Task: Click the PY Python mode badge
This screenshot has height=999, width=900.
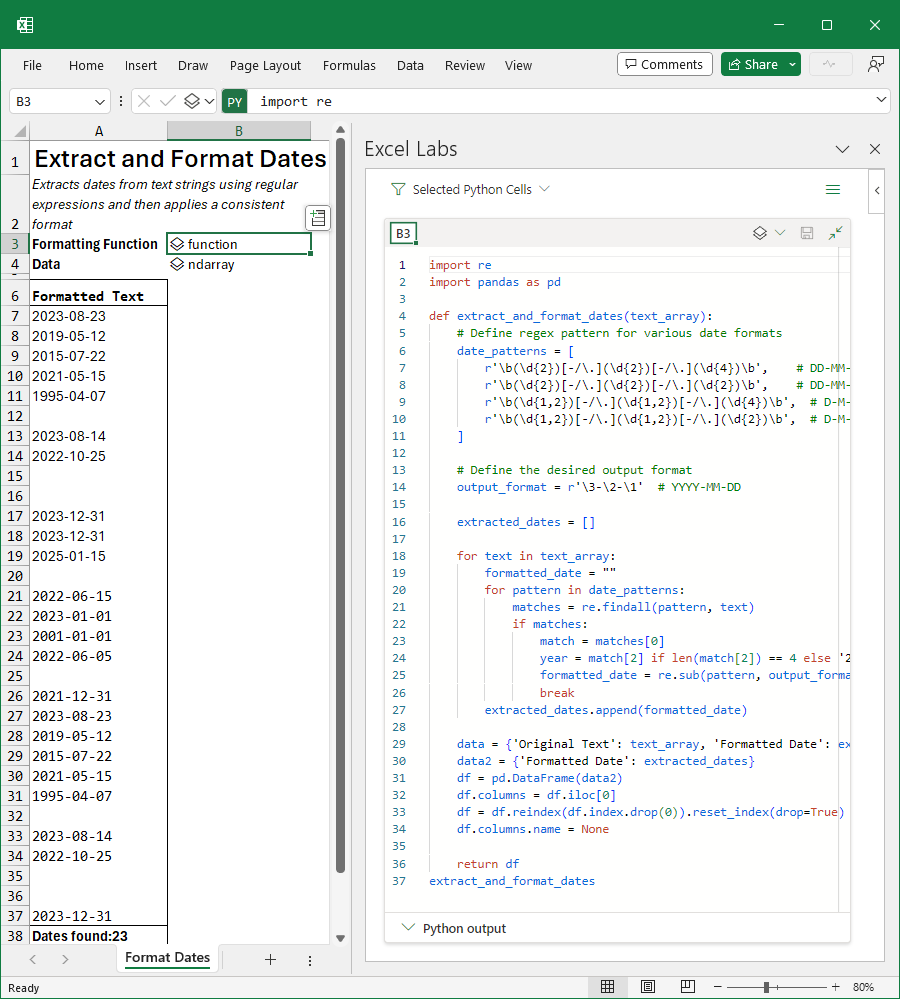Action: point(234,101)
